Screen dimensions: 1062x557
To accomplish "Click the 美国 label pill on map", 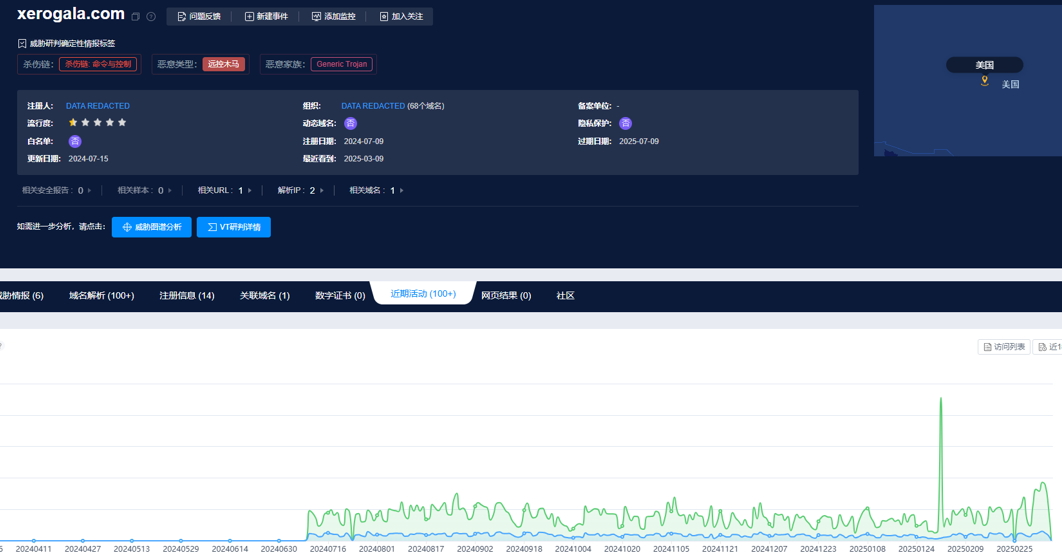I will coord(985,65).
